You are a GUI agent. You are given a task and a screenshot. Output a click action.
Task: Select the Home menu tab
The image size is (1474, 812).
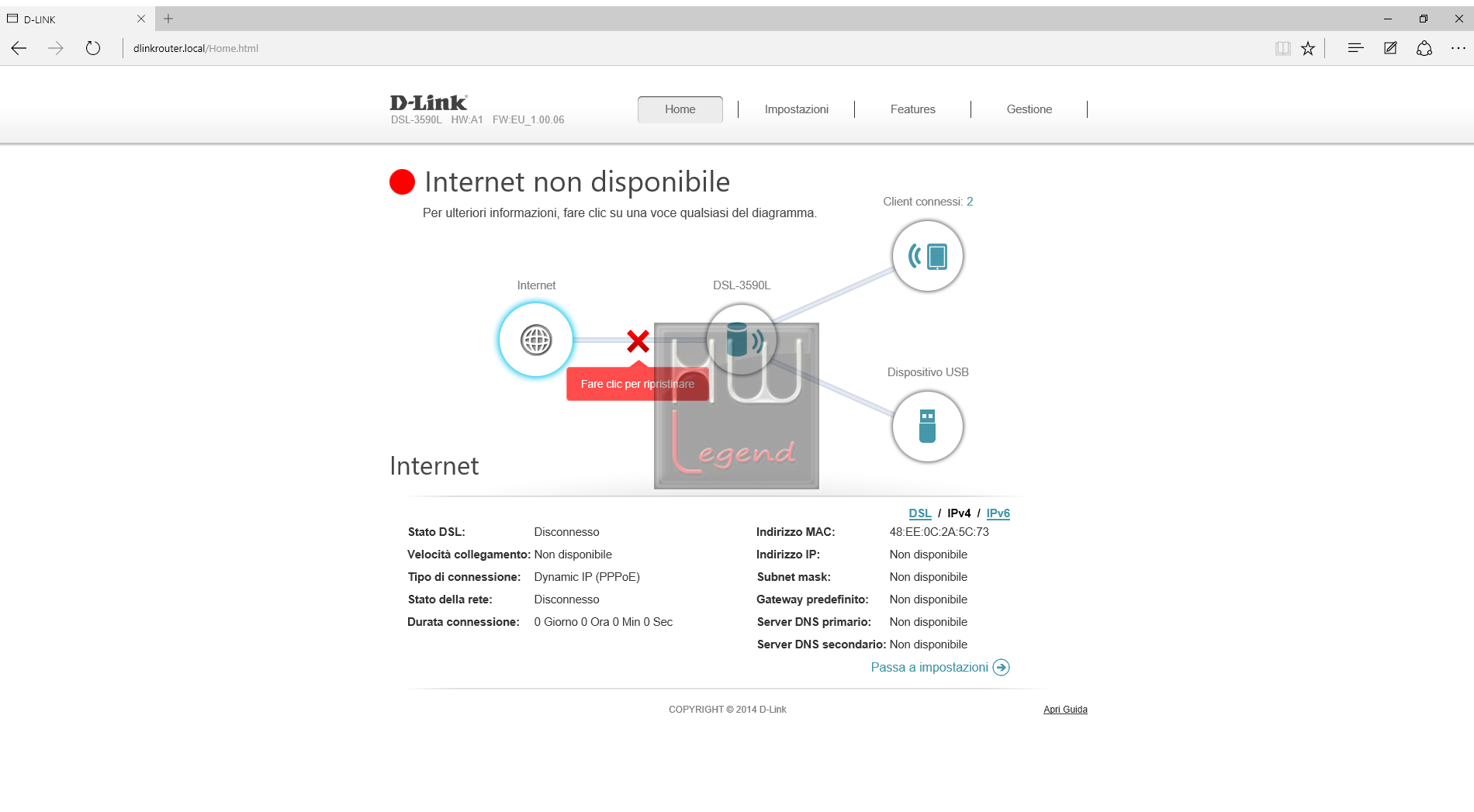pos(680,109)
